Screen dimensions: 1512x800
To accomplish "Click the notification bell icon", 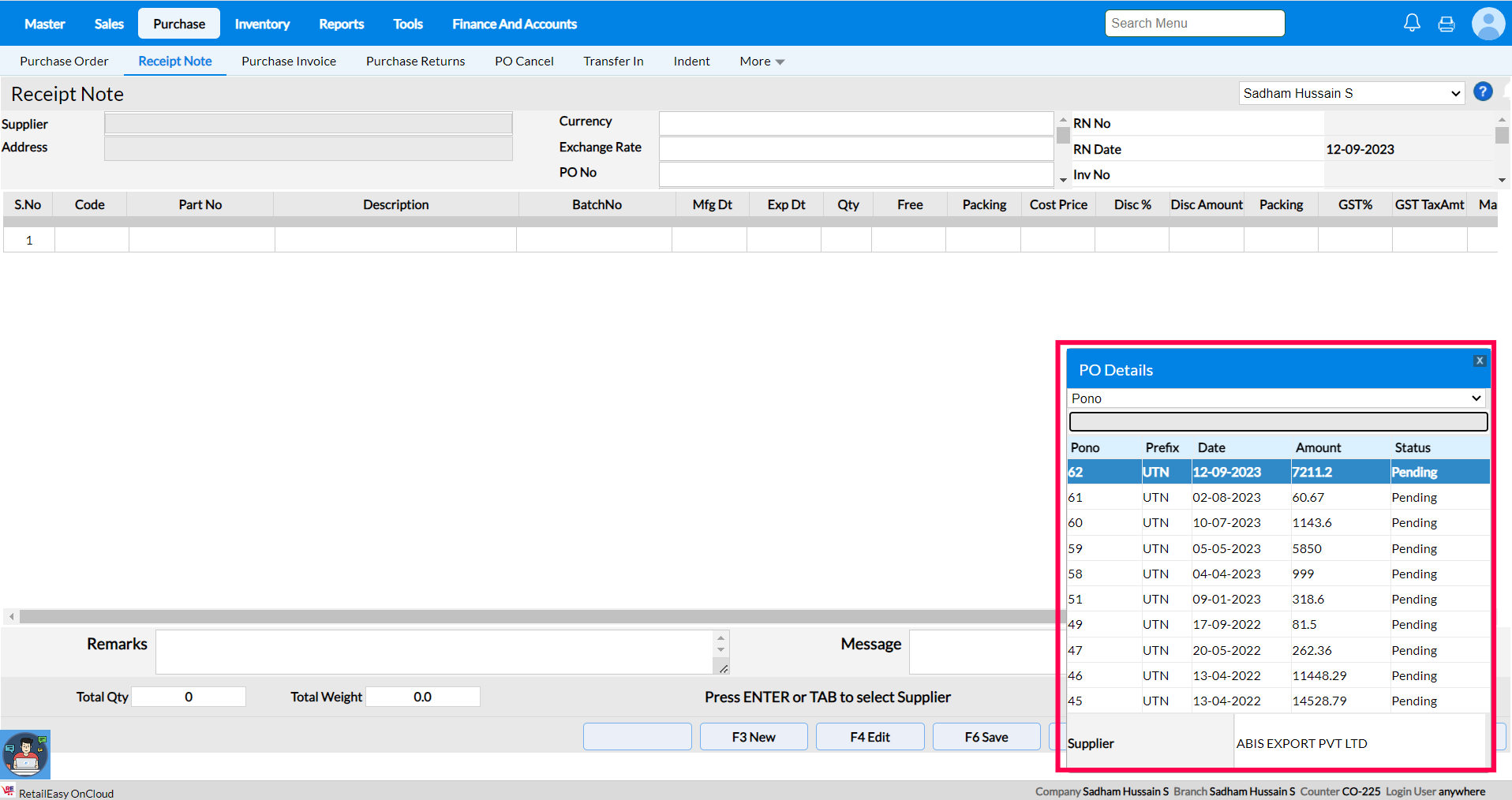I will pos(1412,23).
